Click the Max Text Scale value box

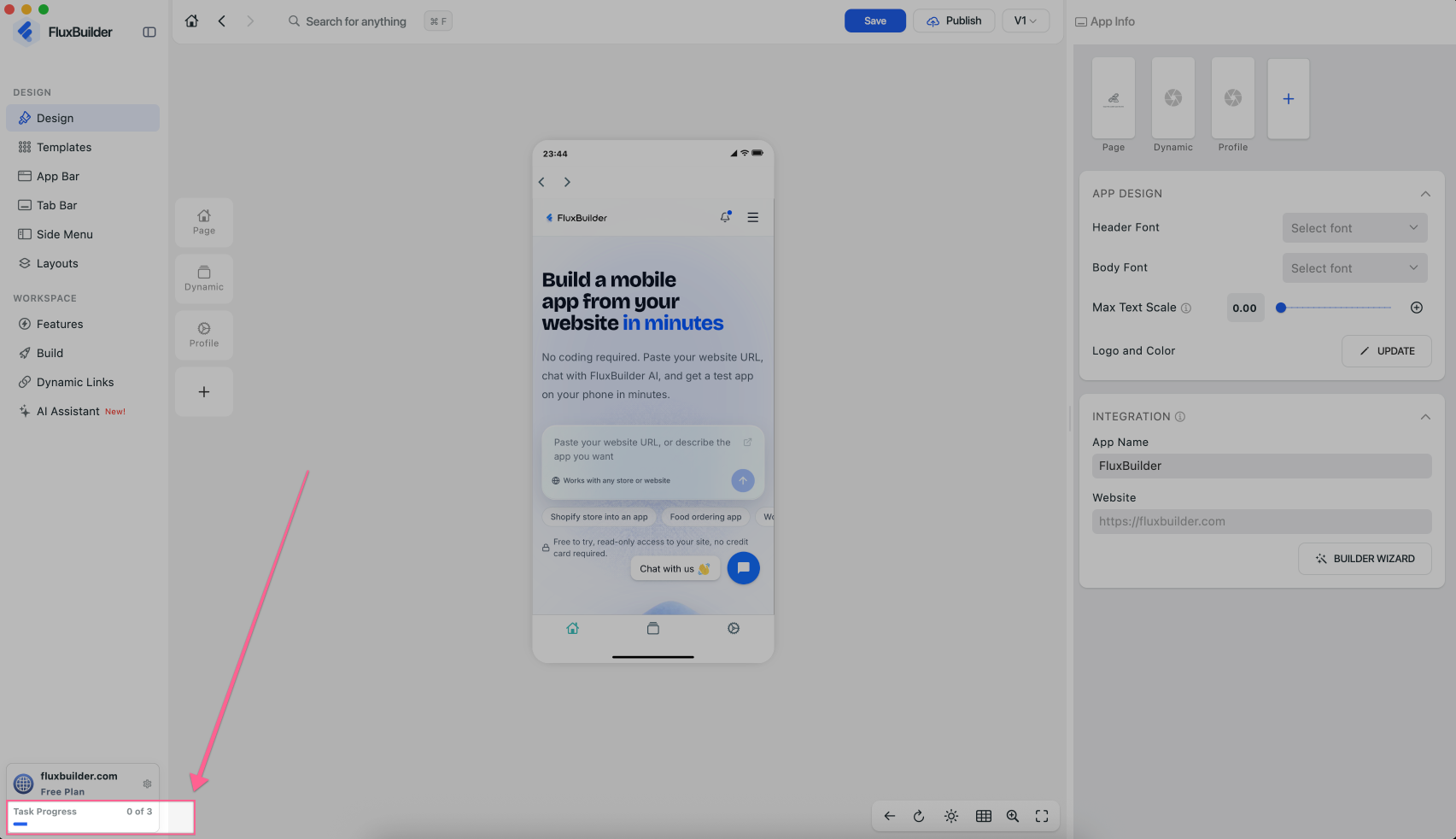1245,308
